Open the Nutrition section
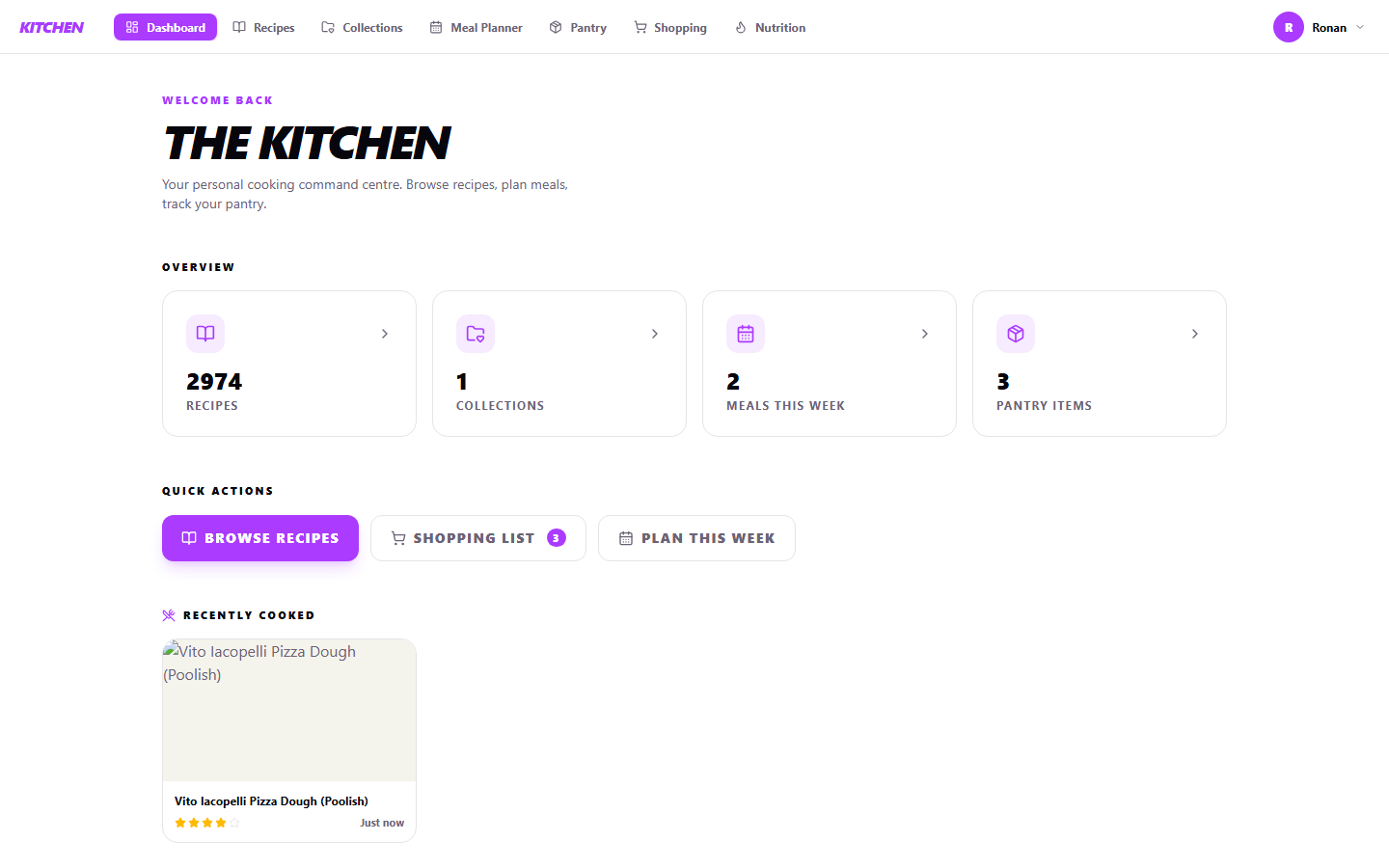The height and width of the screenshot is (868, 1389). 771,27
